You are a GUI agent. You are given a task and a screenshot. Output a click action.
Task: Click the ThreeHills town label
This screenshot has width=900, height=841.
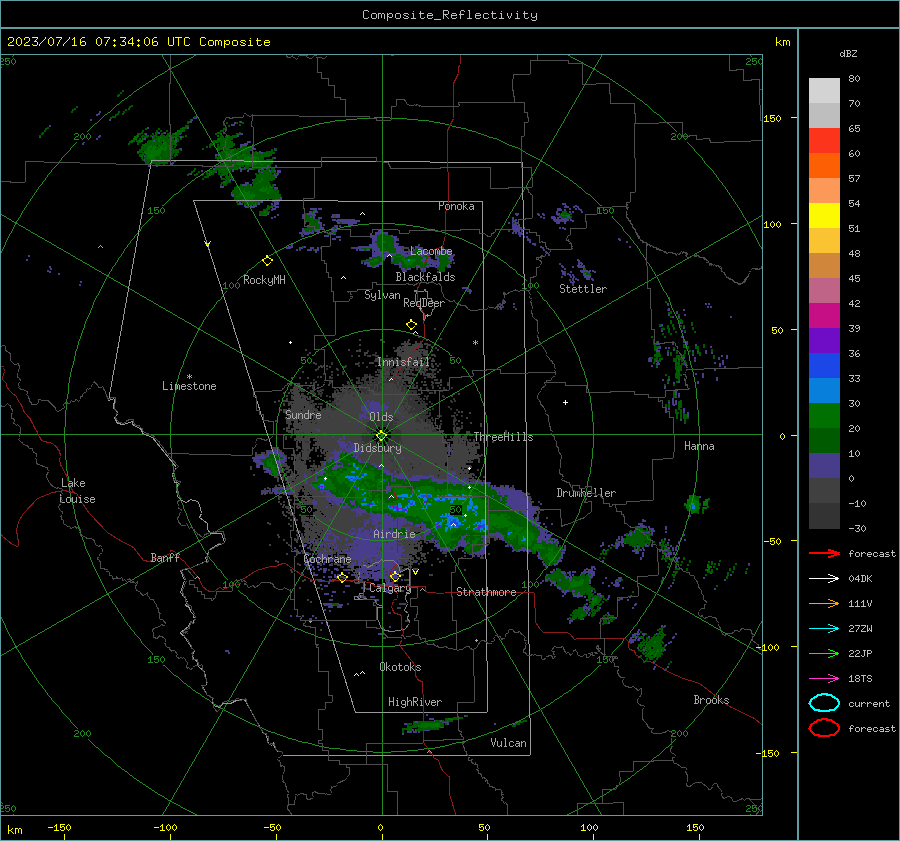click(x=503, y=437)
